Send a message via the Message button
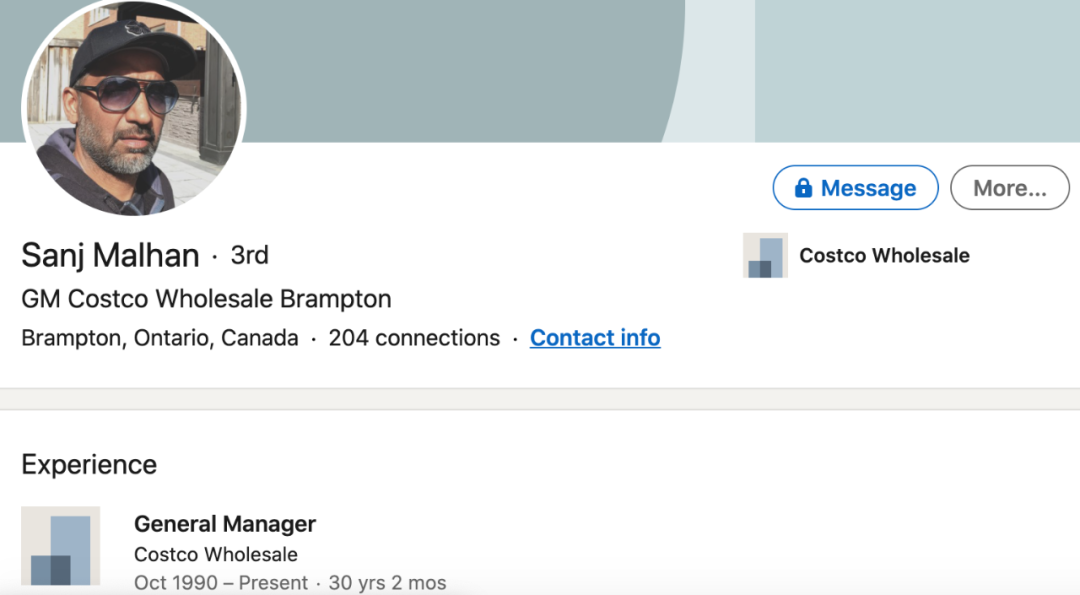This screenshot has width=1080, height=595. pyautogui.click(x=855, y=187)
